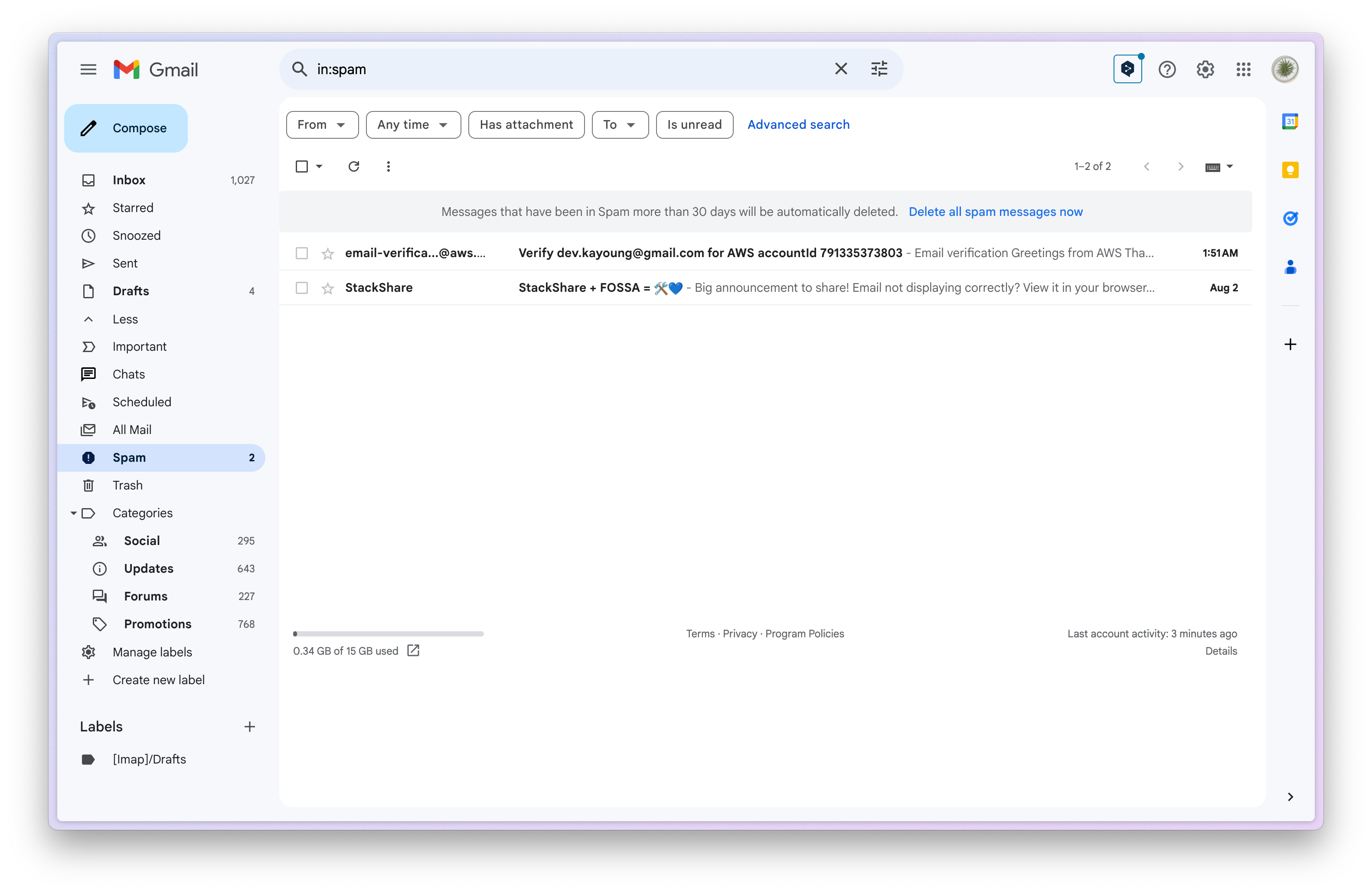Tick the StackShare email checkbox

pyautogui.click(x=301, y=287)
